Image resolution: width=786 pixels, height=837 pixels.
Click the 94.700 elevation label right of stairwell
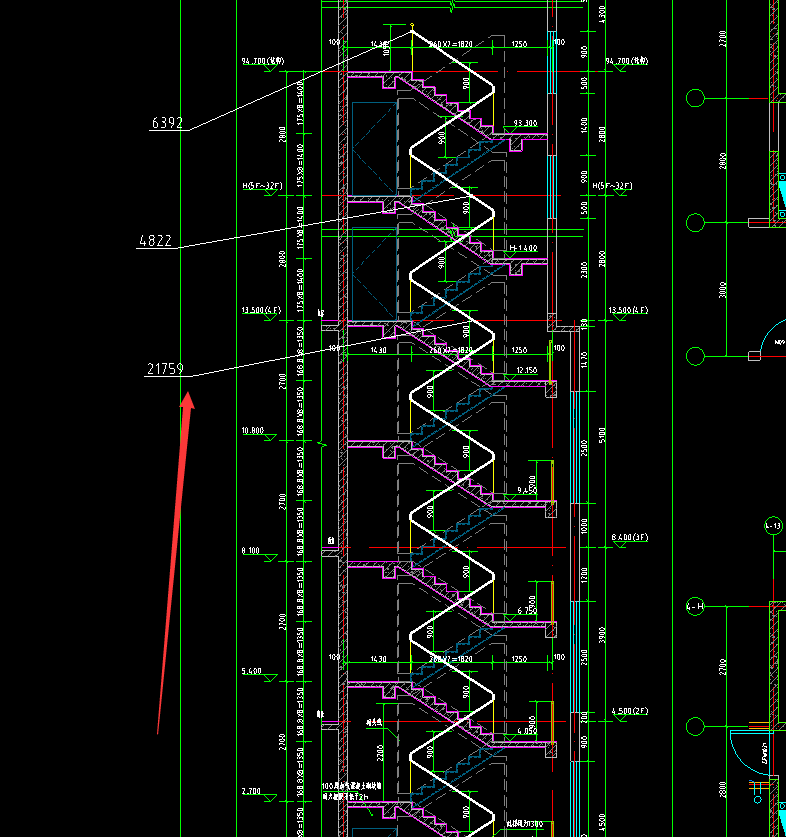[x=626, y=61]
